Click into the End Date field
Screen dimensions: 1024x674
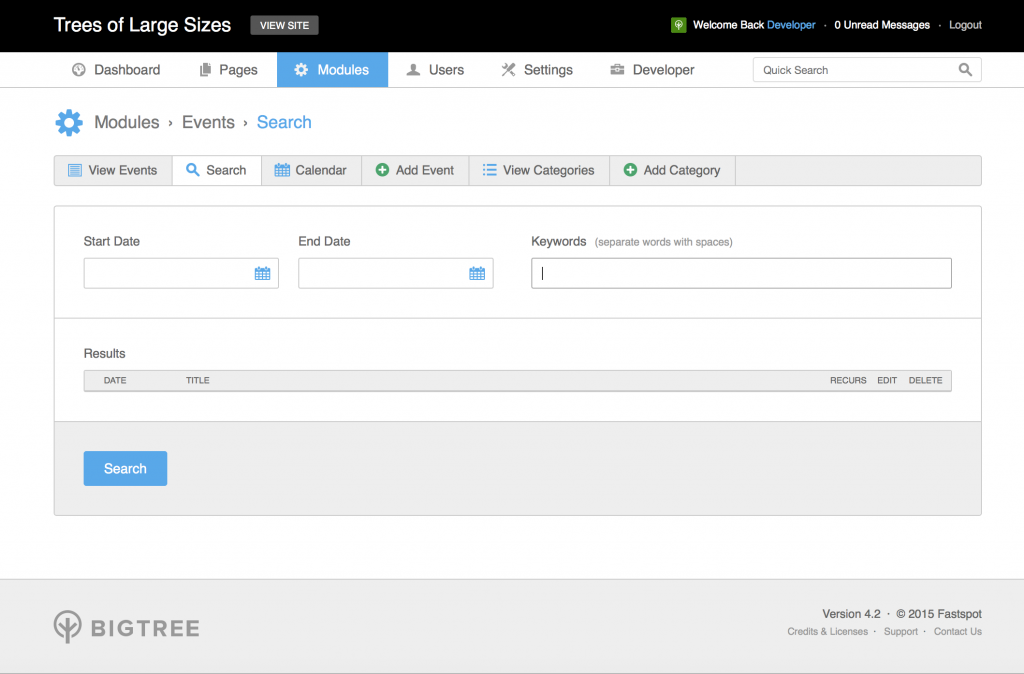click(x=396, y=273)
